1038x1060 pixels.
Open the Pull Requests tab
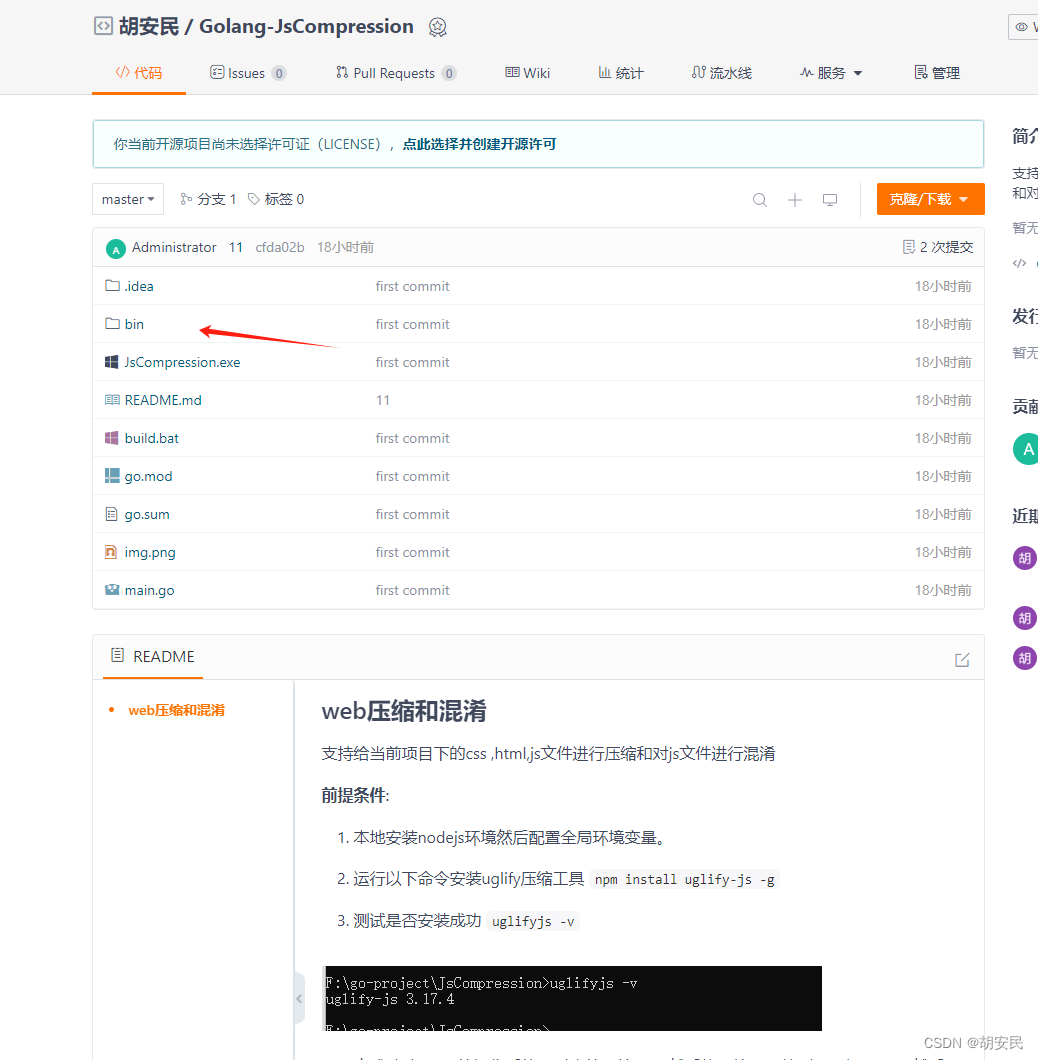coord(396,73)
